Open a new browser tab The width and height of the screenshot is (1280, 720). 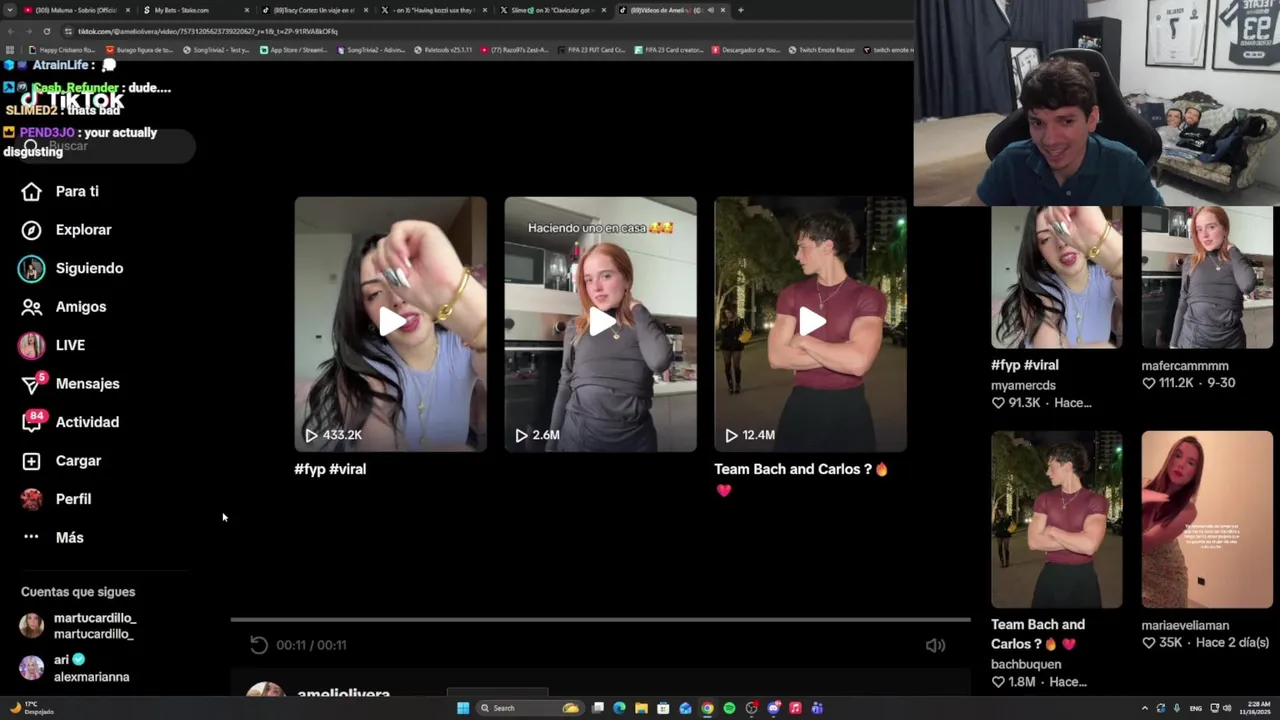[740, 10]
